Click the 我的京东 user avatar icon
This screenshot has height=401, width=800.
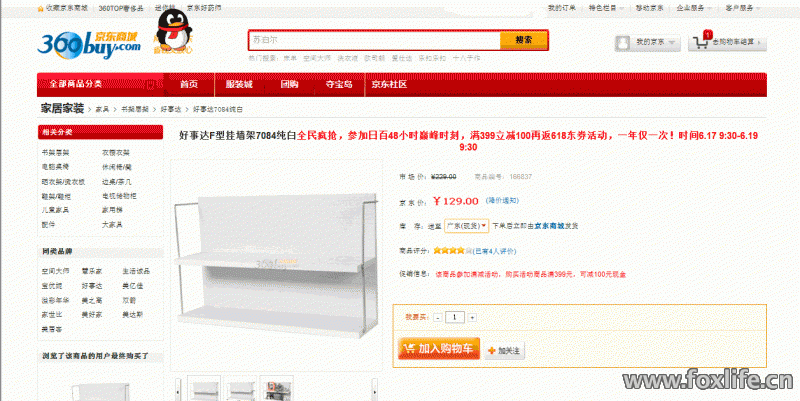coord(622,43)
